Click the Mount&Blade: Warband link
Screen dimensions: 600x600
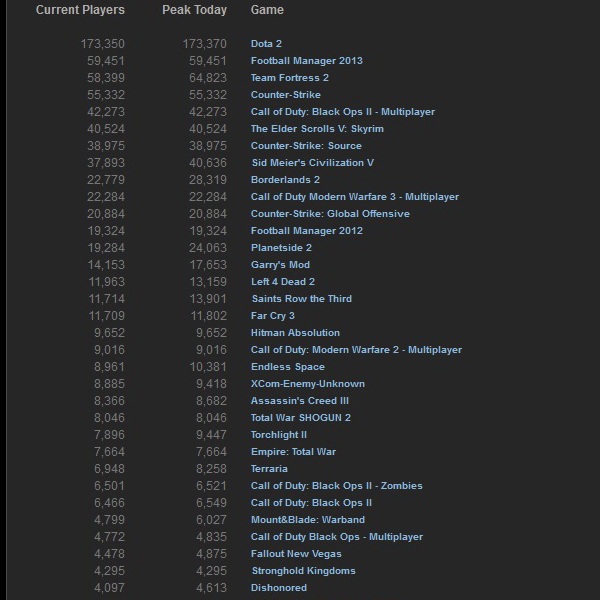[x=308, y=520]
